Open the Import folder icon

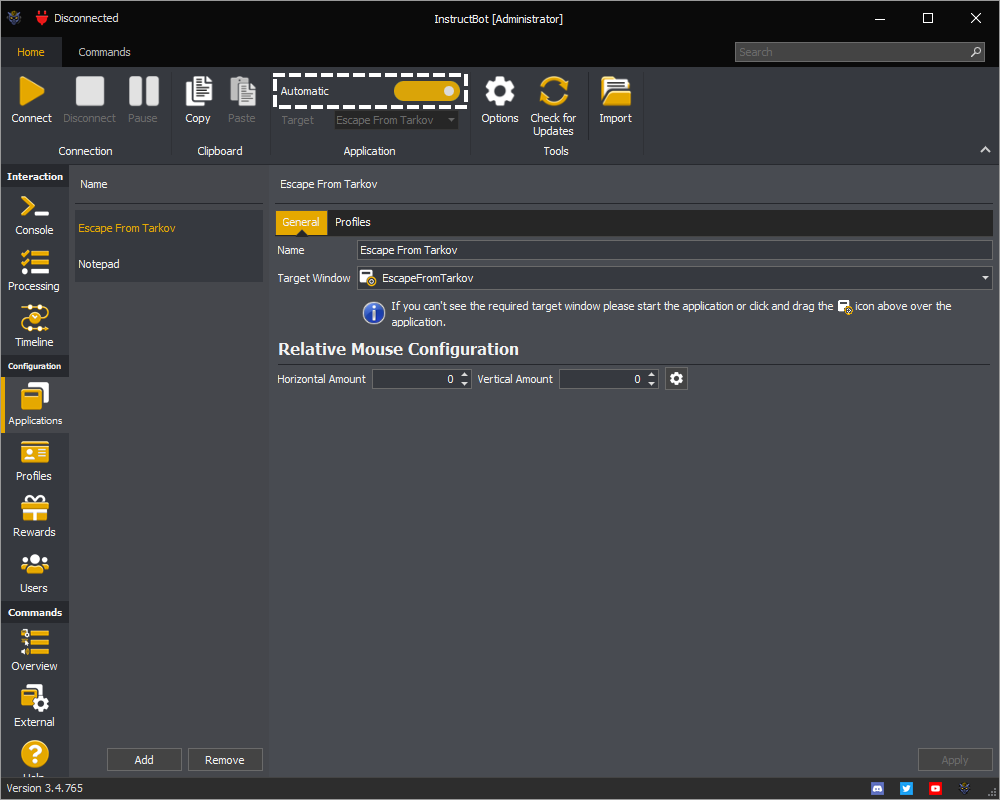pyautogui.click(x=615, y=91)
